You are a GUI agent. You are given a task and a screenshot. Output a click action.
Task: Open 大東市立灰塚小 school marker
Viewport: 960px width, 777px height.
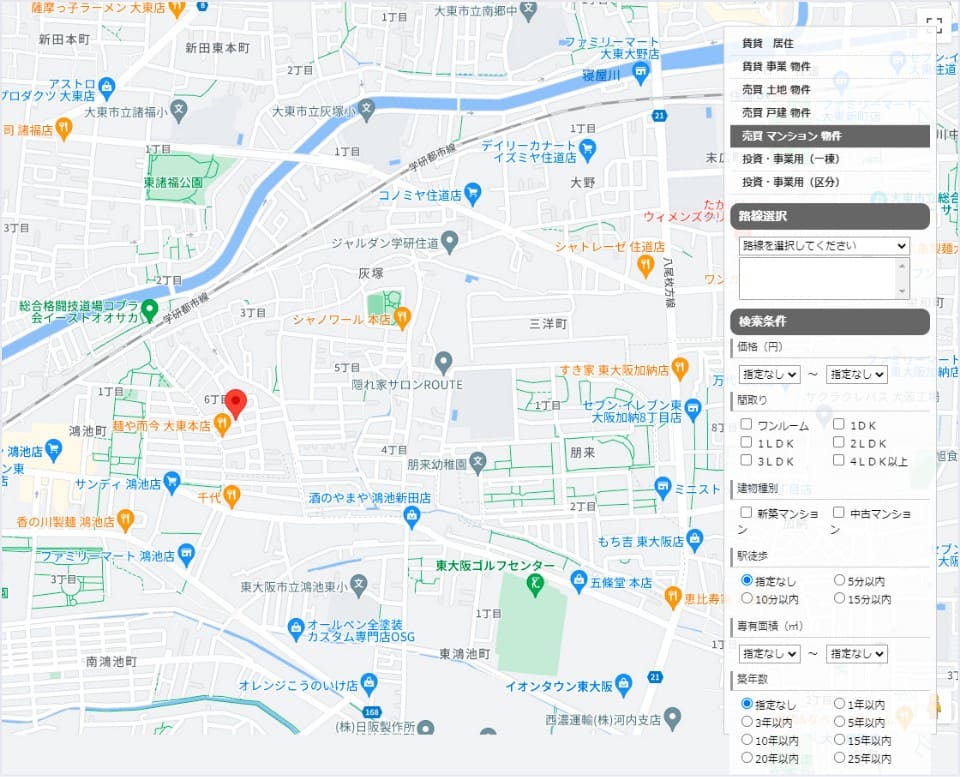click(366, 110)
